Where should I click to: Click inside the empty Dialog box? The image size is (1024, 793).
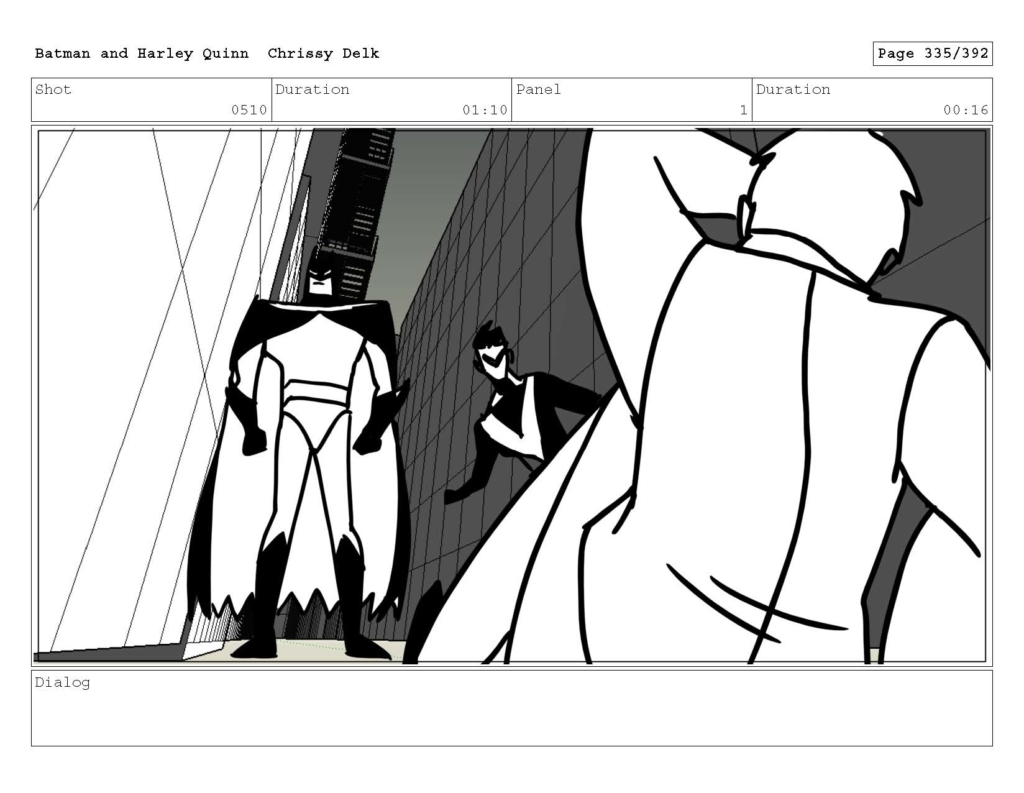tap(512, 708)
